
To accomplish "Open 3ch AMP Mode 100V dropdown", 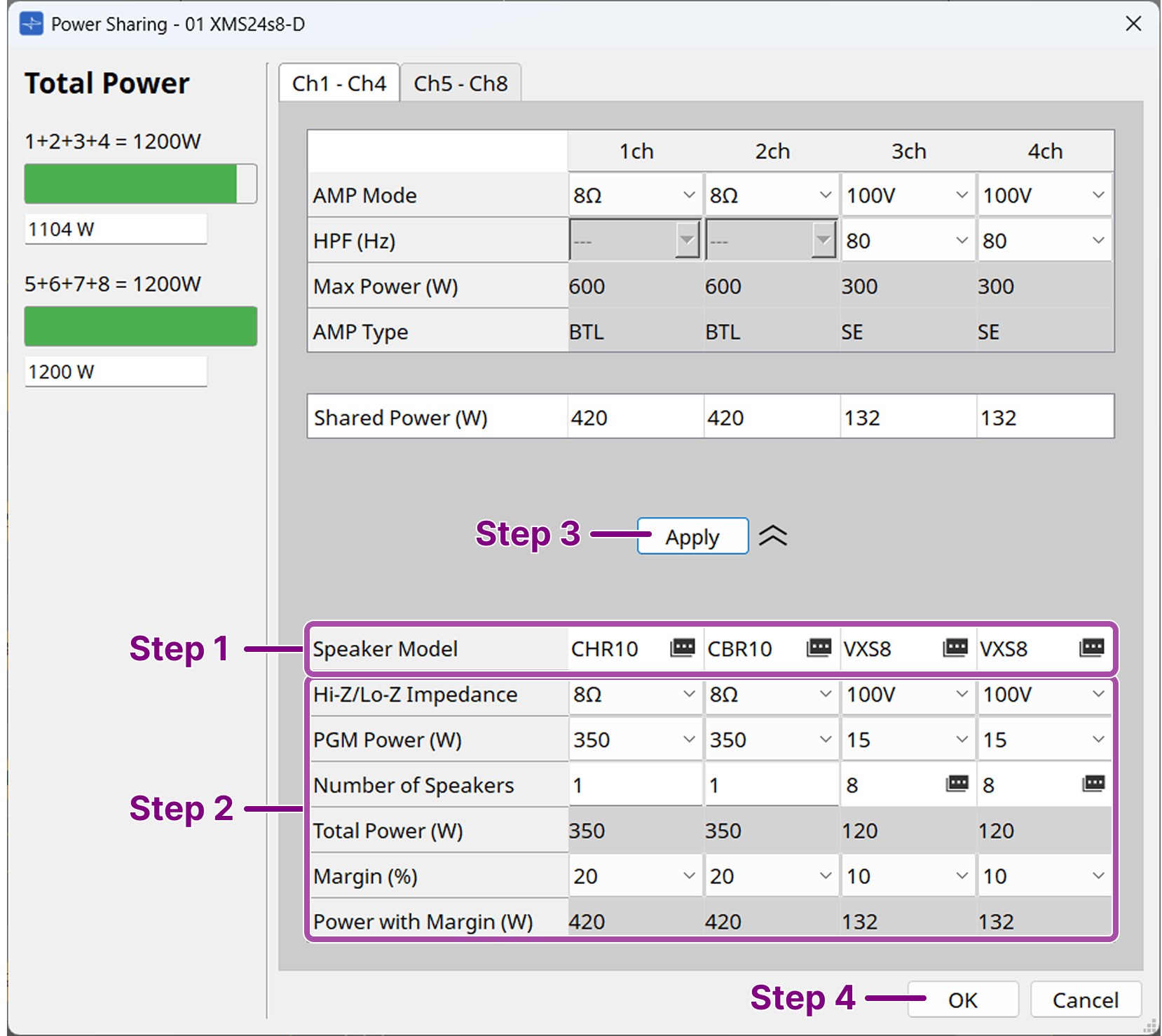I will click(x=908, y=195).
